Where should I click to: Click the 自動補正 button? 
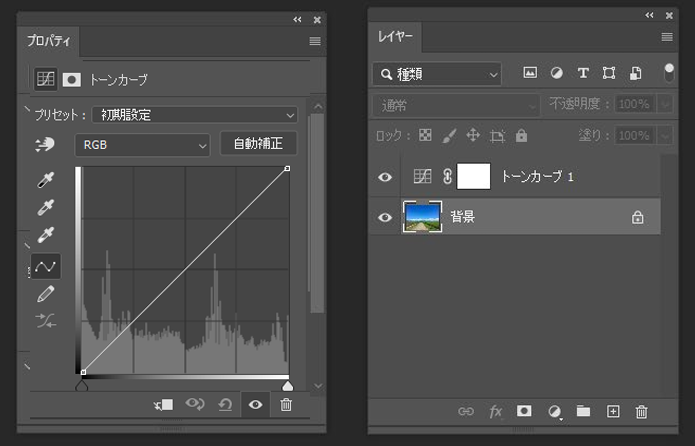pos(258,144)
